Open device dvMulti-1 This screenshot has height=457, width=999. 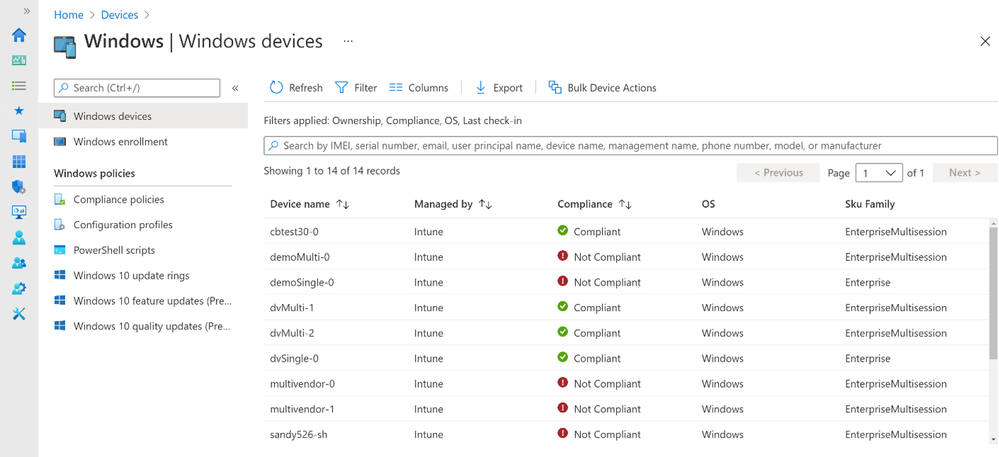pos(292,308)
